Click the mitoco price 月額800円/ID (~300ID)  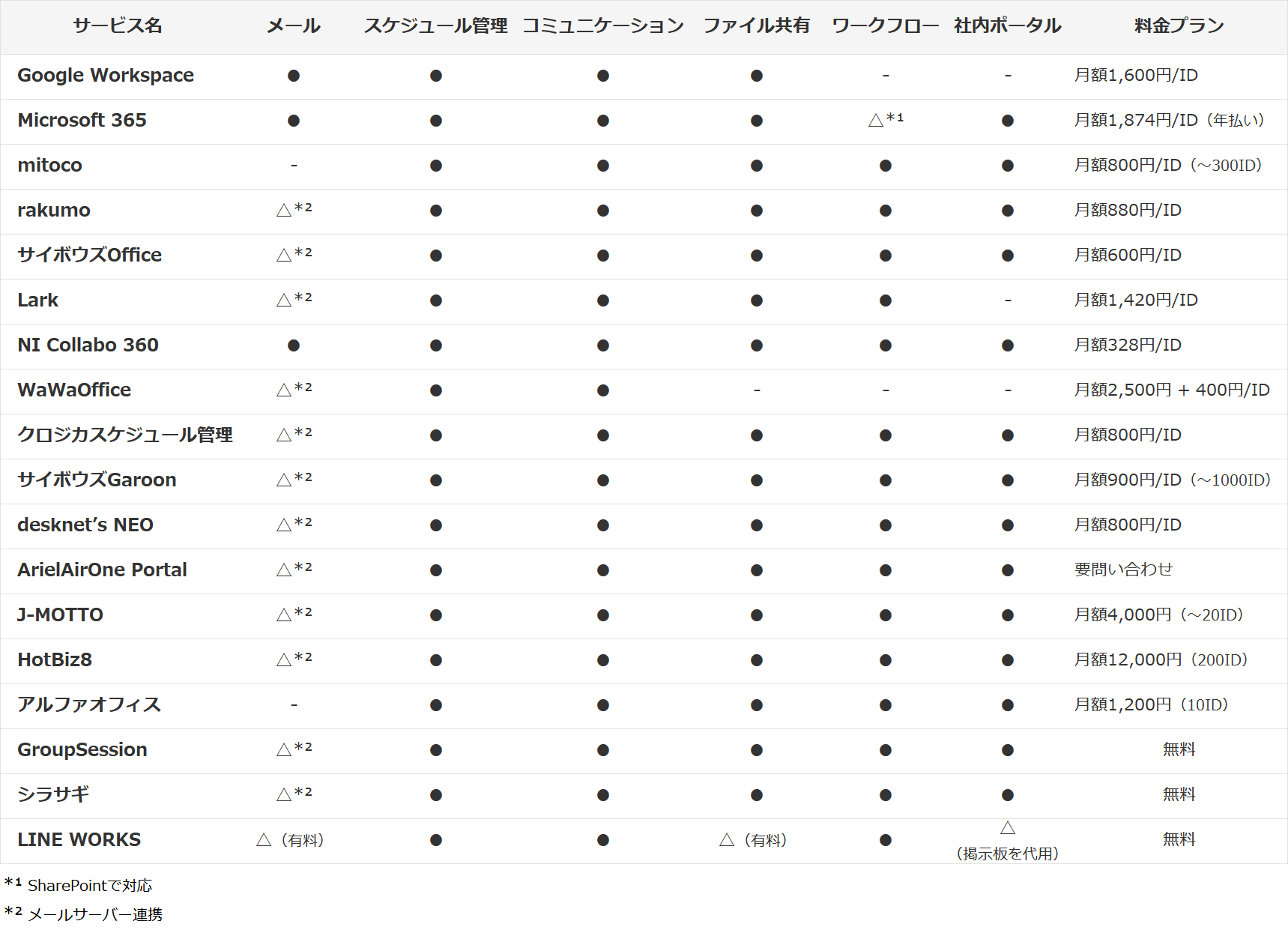pos(1168,166)
